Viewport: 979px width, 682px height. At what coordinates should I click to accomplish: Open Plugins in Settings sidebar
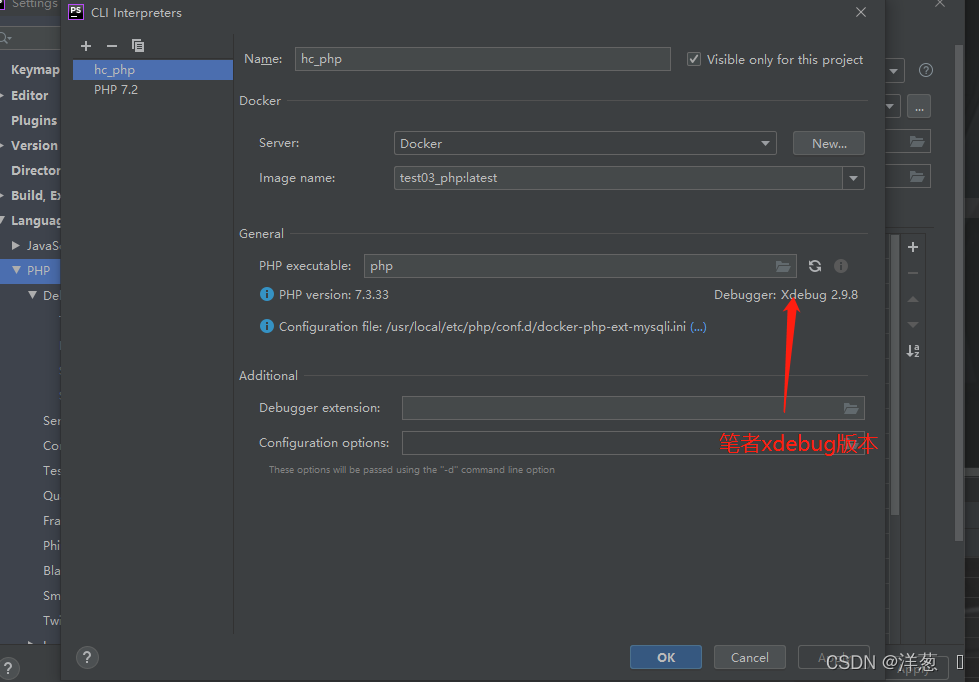tap(34, 121)
